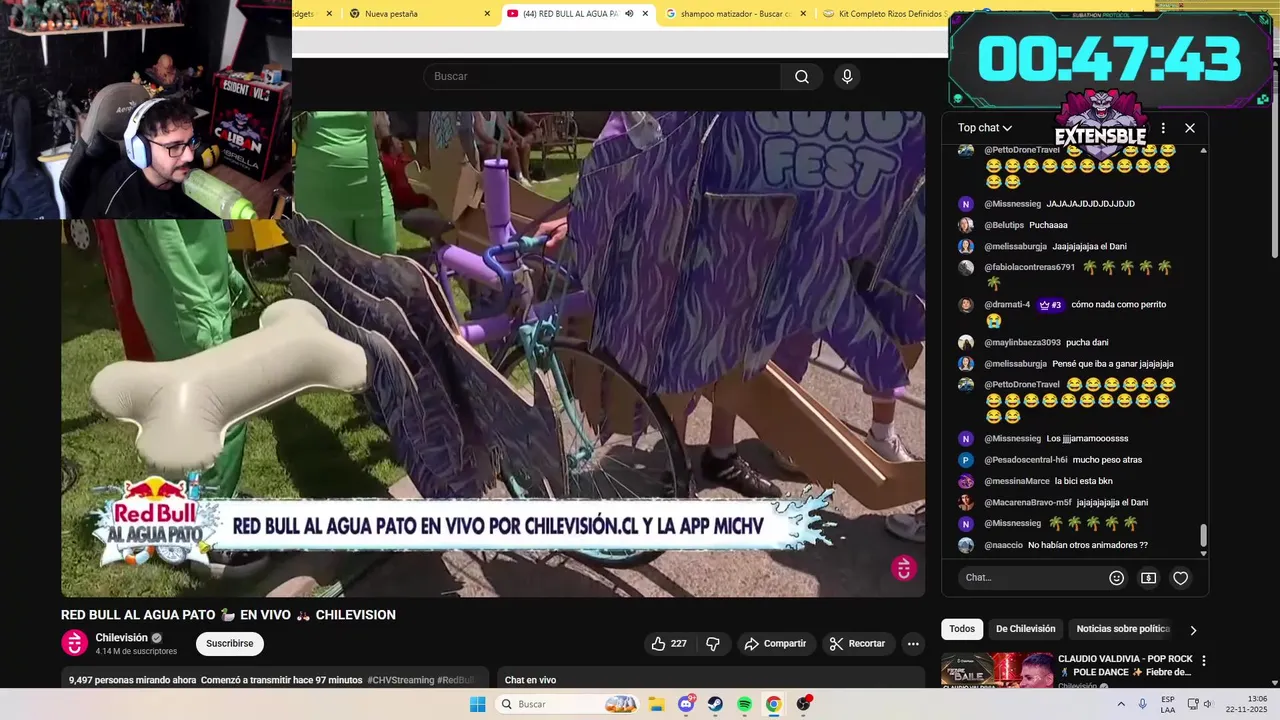Click the system tray microphone icon
This screenshot has width=1280, height=720.
click(1142, 704)
